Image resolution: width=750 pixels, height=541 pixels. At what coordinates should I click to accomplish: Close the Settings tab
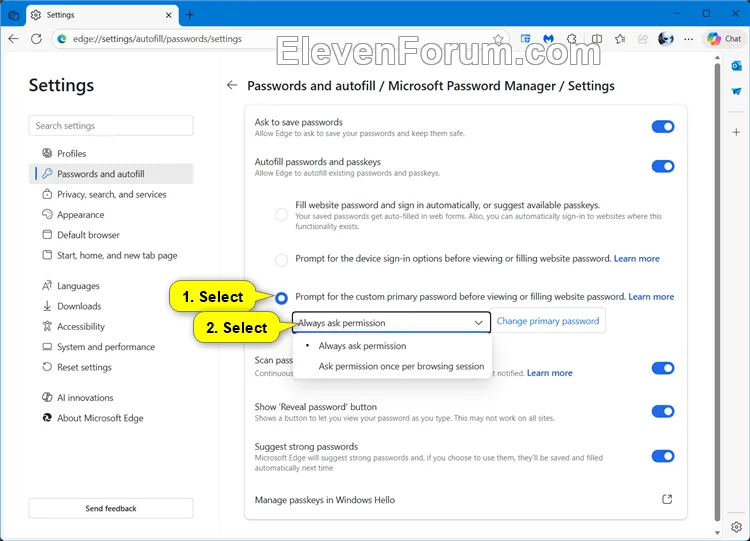(168, 15)
